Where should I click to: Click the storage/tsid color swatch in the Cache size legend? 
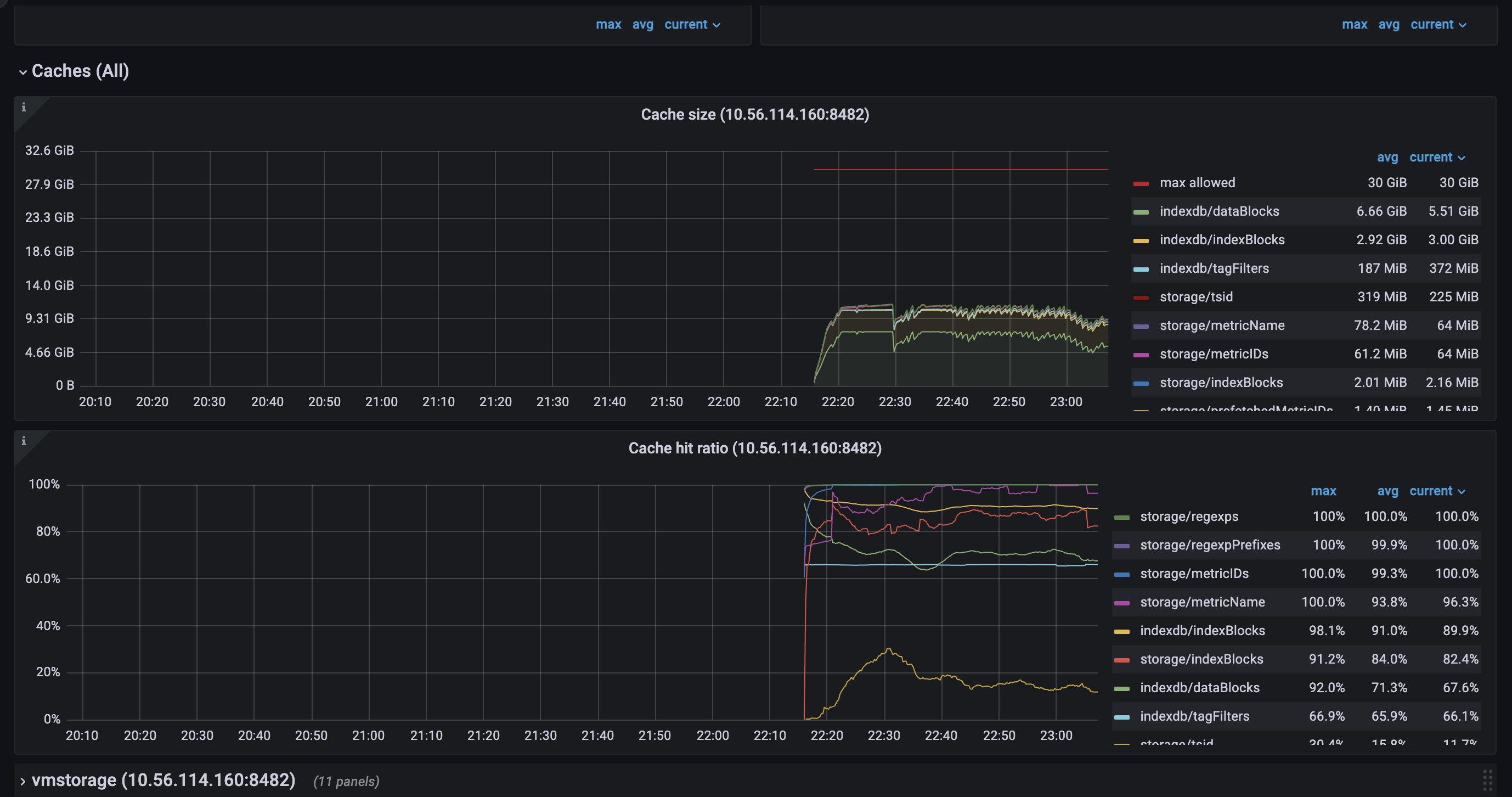click(1141, 298)
